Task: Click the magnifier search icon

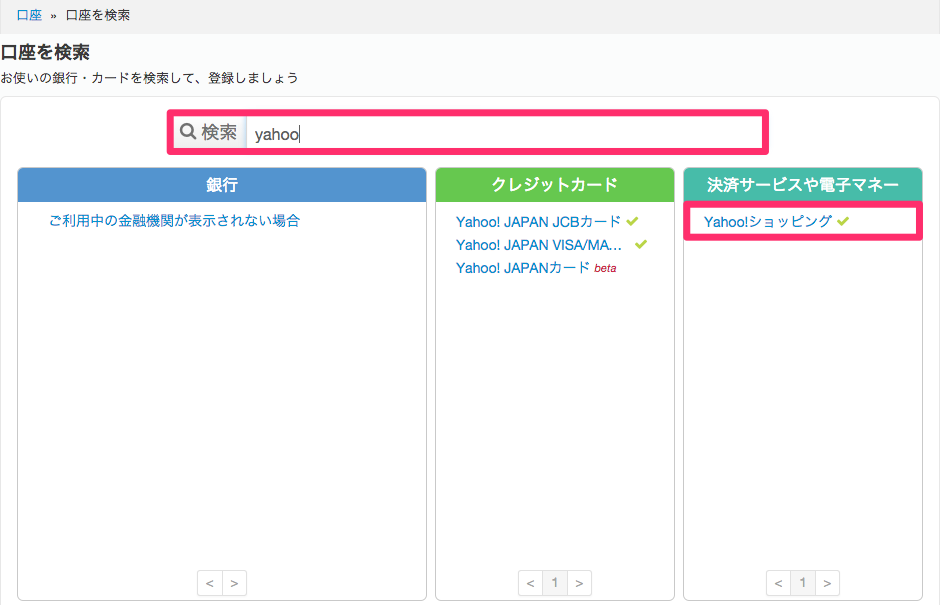Action: [x=188, y=131]
